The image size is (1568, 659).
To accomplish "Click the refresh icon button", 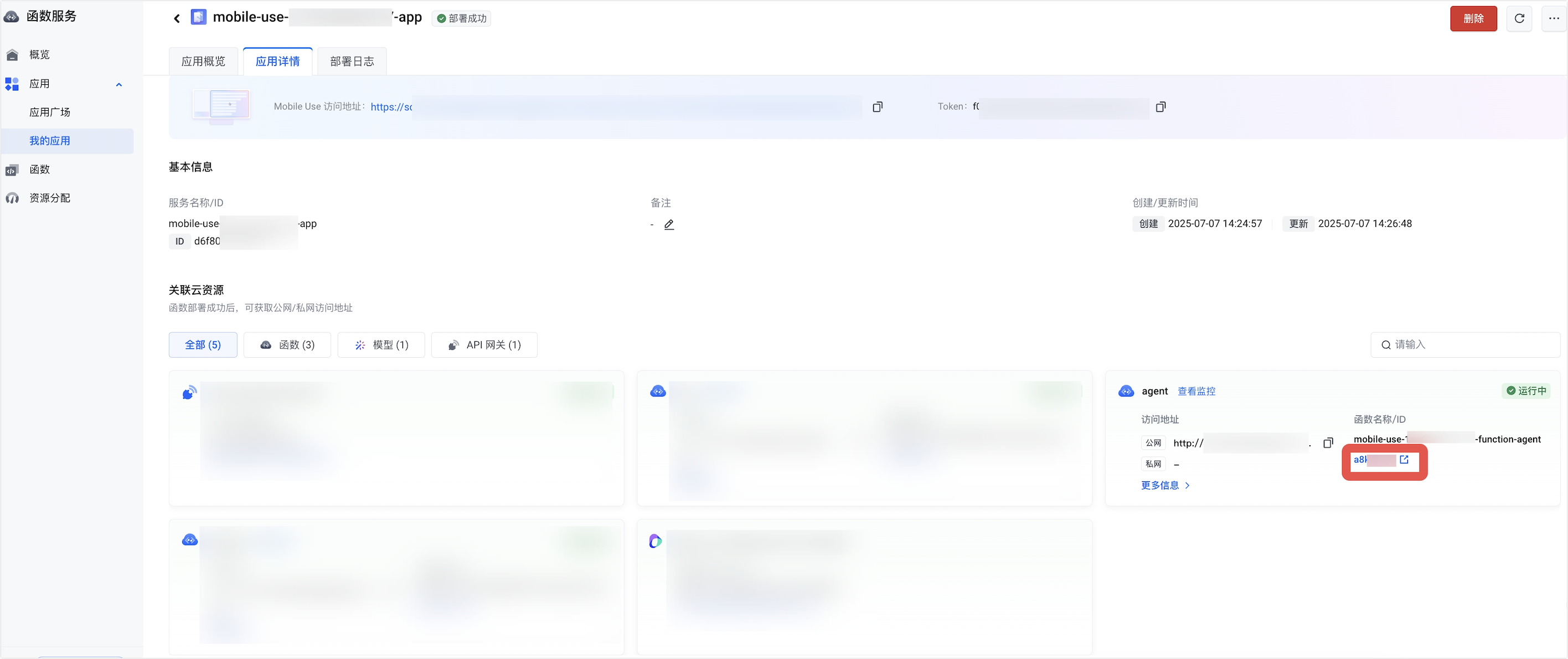I will (1519, 18).
